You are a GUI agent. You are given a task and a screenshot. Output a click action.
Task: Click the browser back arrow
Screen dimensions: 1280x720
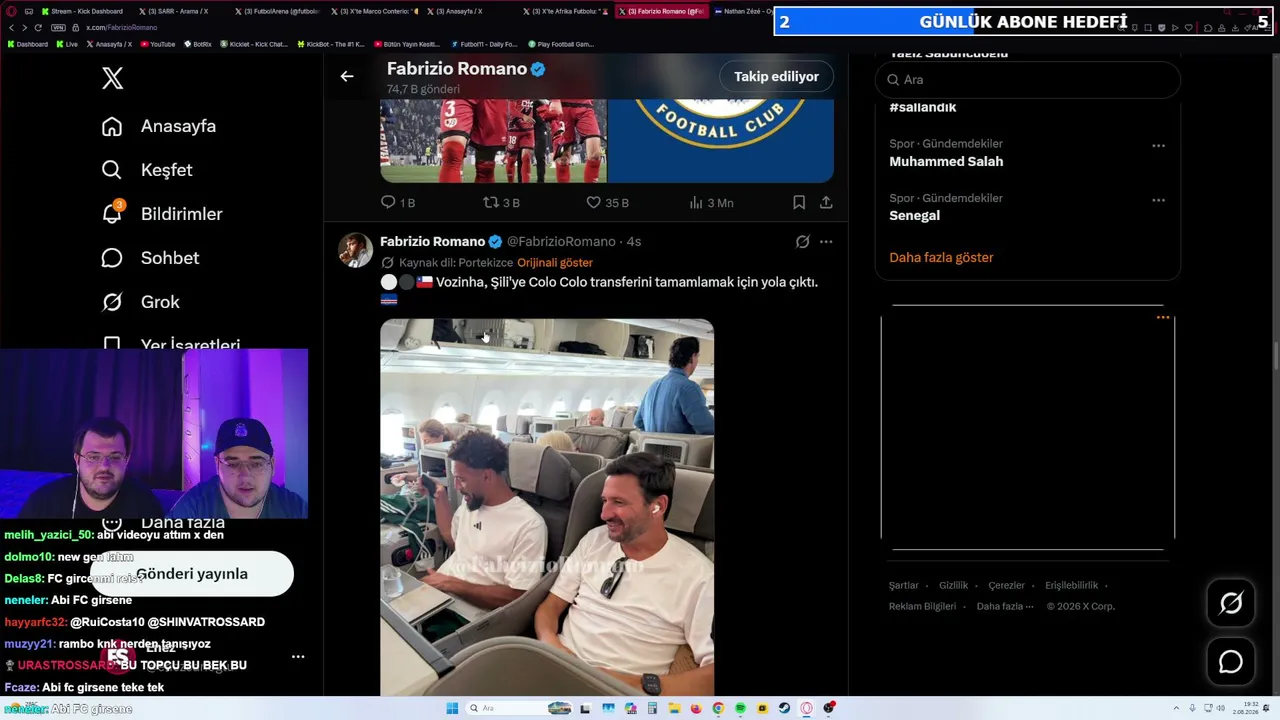pyautogui.click(x=10, y=27)
